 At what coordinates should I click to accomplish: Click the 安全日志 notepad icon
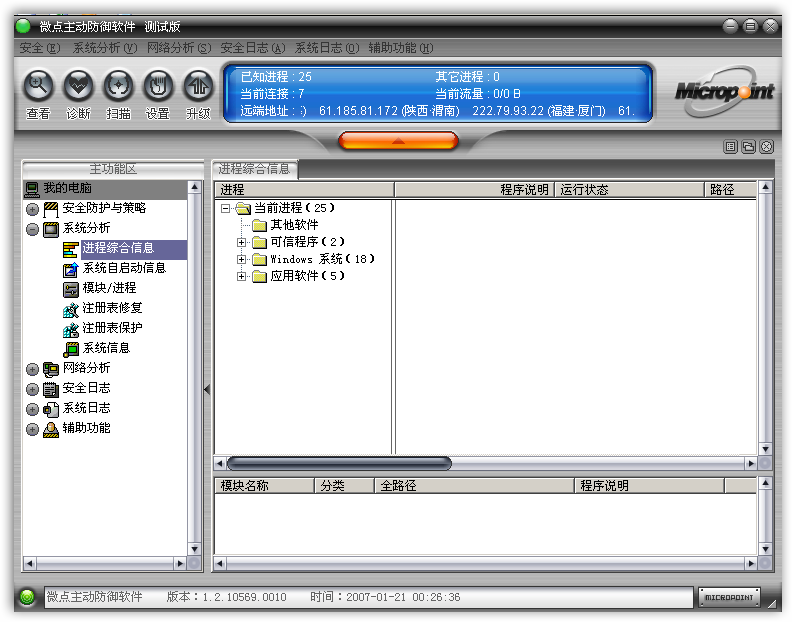point(51,389)
